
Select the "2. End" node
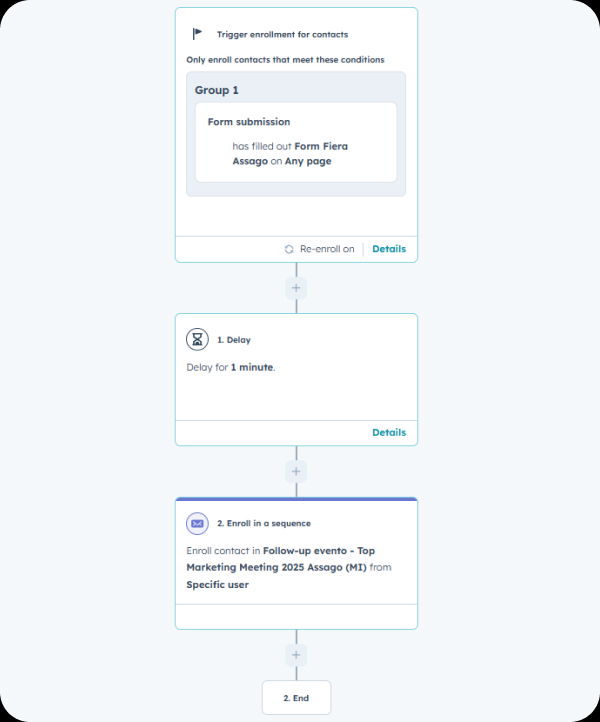(296, 697)
